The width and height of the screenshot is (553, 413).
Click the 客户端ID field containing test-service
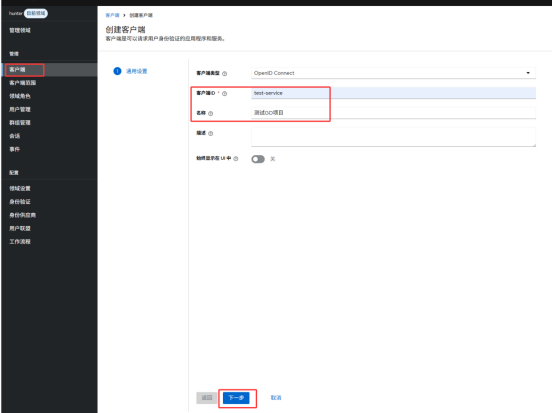pyautogui.click(x=393, y=93)
